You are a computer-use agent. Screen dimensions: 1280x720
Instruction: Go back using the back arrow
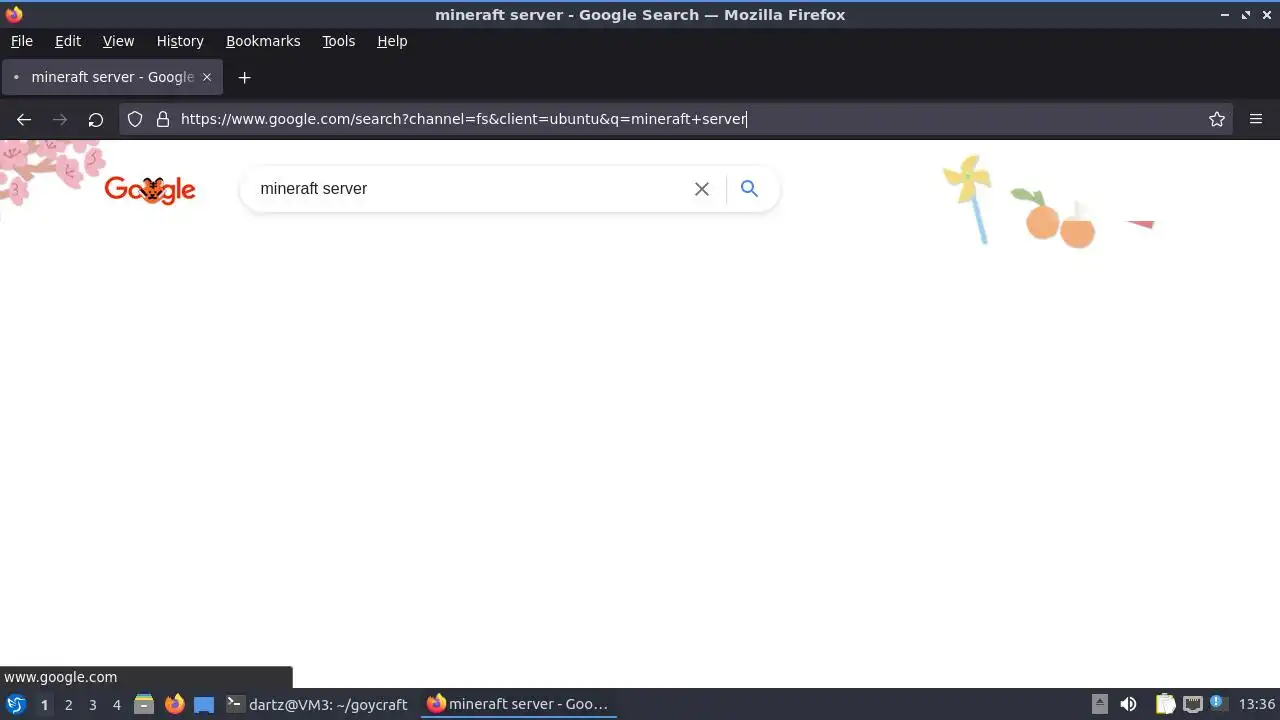pos(24,119)
